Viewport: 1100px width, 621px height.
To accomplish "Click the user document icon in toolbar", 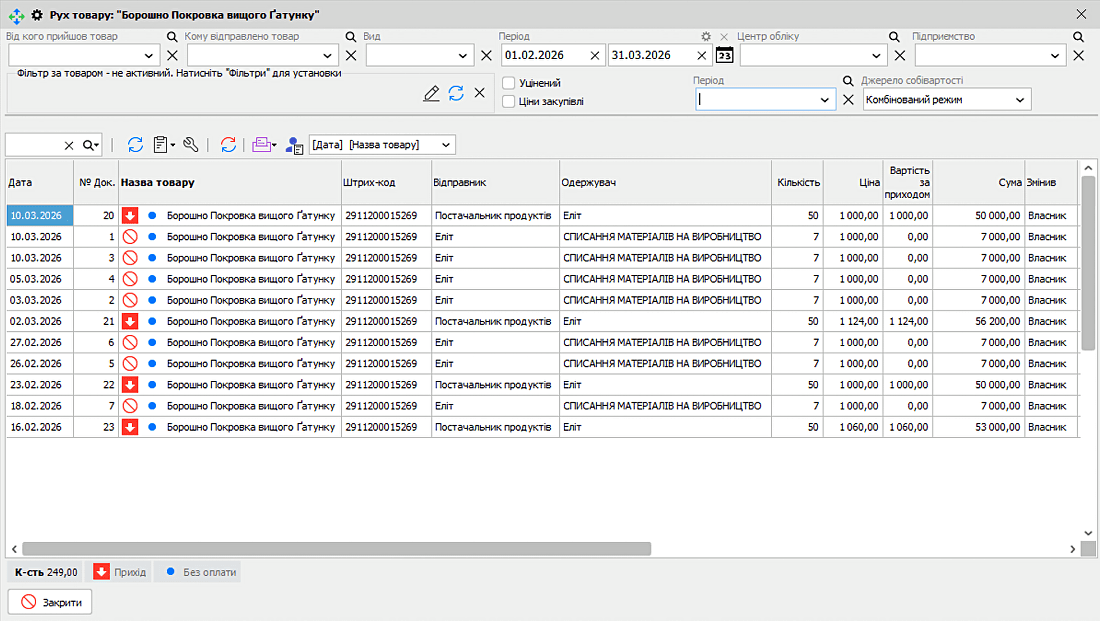I will coord(294,146).
